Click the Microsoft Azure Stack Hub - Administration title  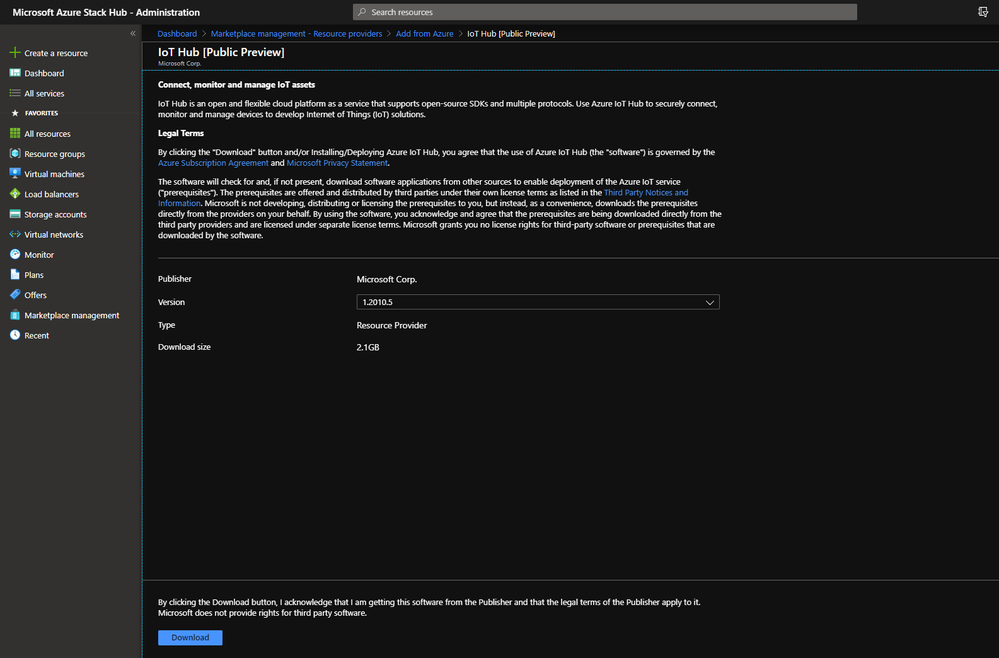106,12
